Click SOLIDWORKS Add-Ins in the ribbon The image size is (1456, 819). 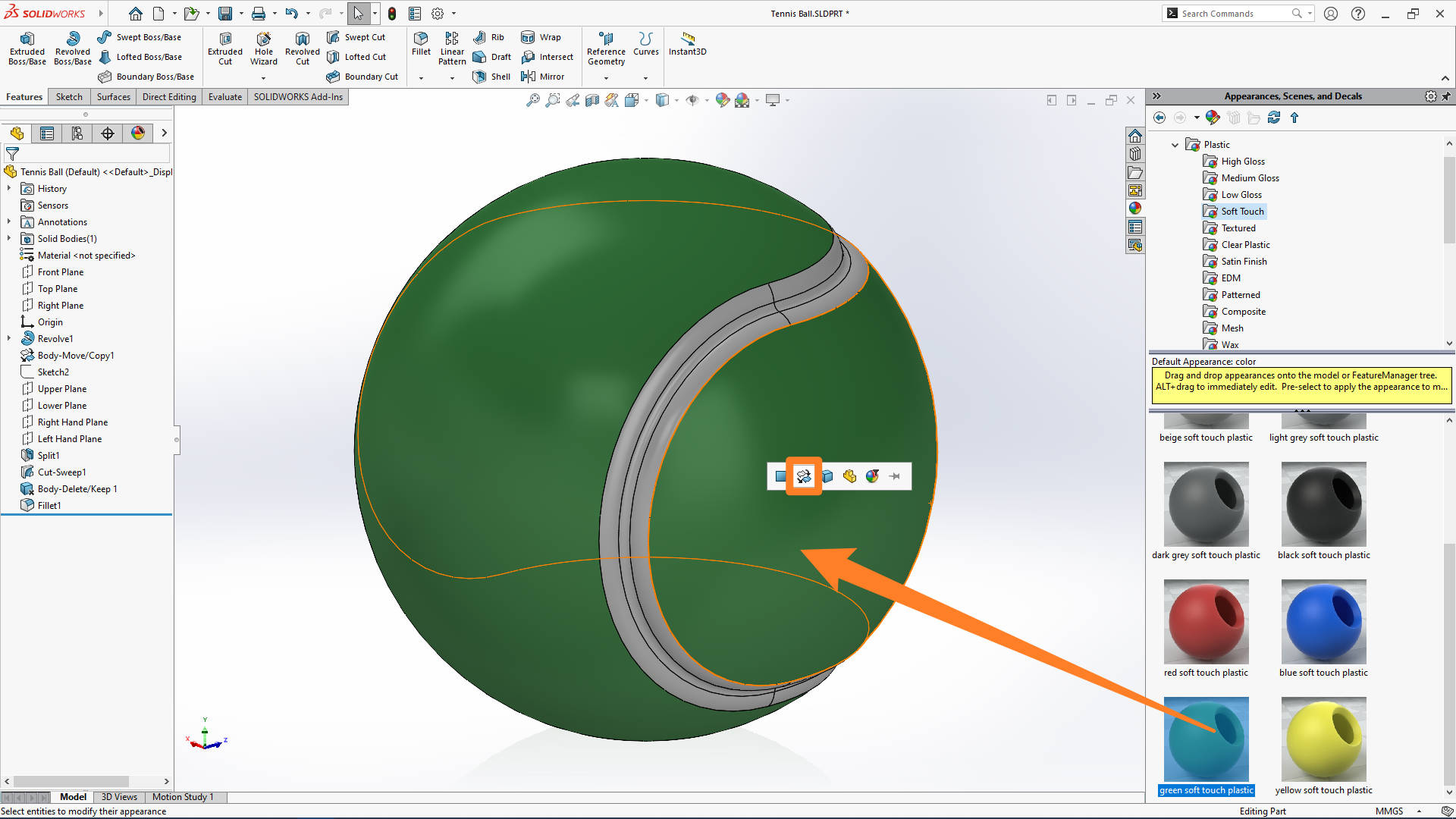click(297, 96)
